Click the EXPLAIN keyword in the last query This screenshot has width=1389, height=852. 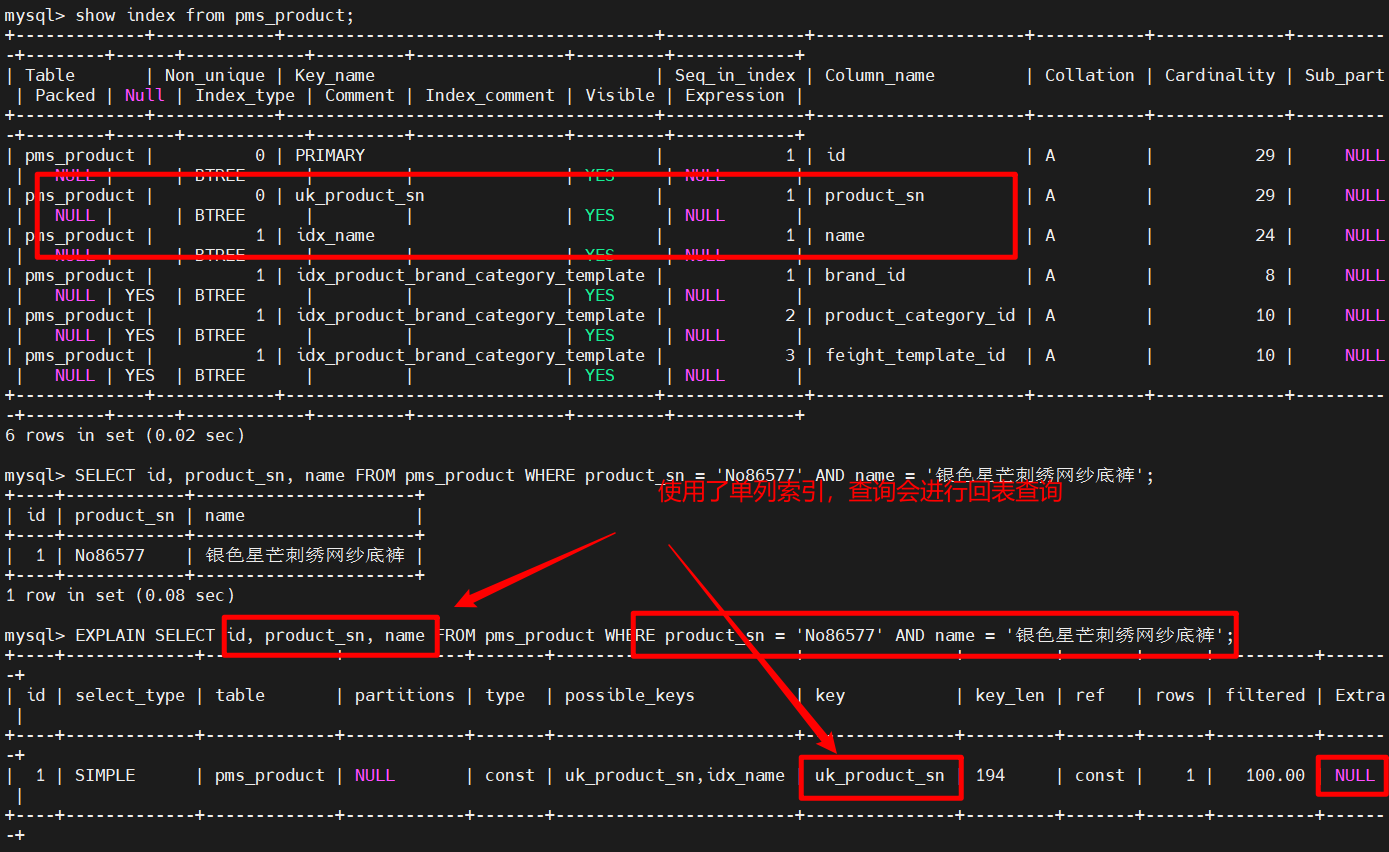tap(110, 636)
